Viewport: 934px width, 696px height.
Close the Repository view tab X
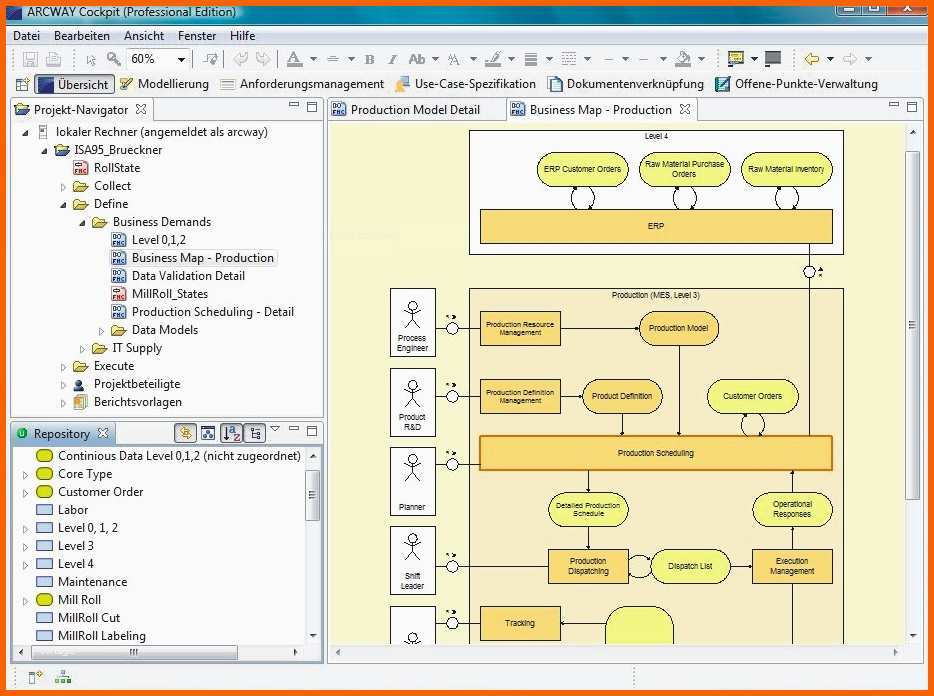click(103, 433)
